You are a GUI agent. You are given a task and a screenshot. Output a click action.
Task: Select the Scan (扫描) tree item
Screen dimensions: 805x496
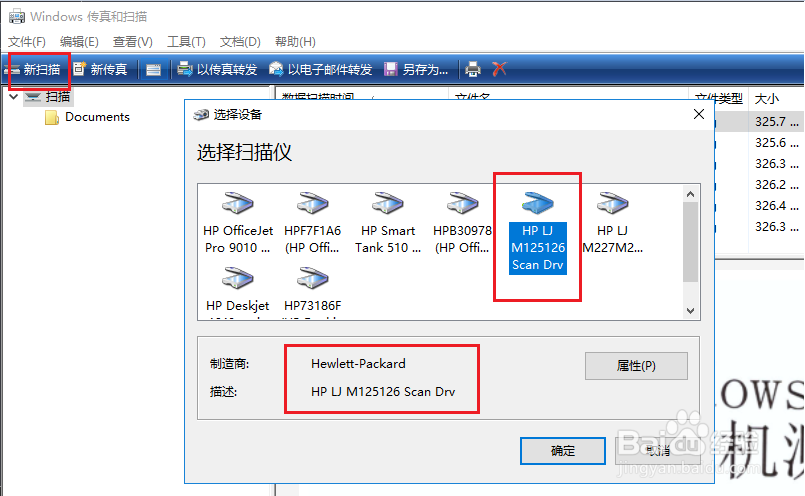pyautogui.click(x=48, y=97)
